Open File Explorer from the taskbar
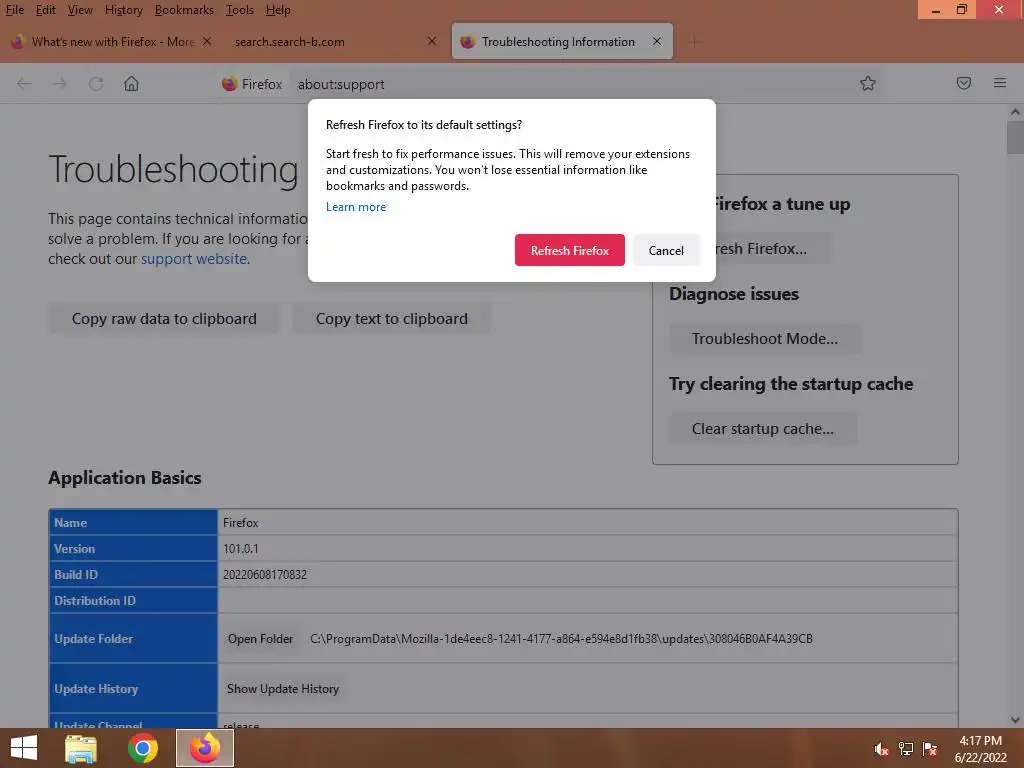This screenshot has width=1024, height=768. click(x=81, y=748)
